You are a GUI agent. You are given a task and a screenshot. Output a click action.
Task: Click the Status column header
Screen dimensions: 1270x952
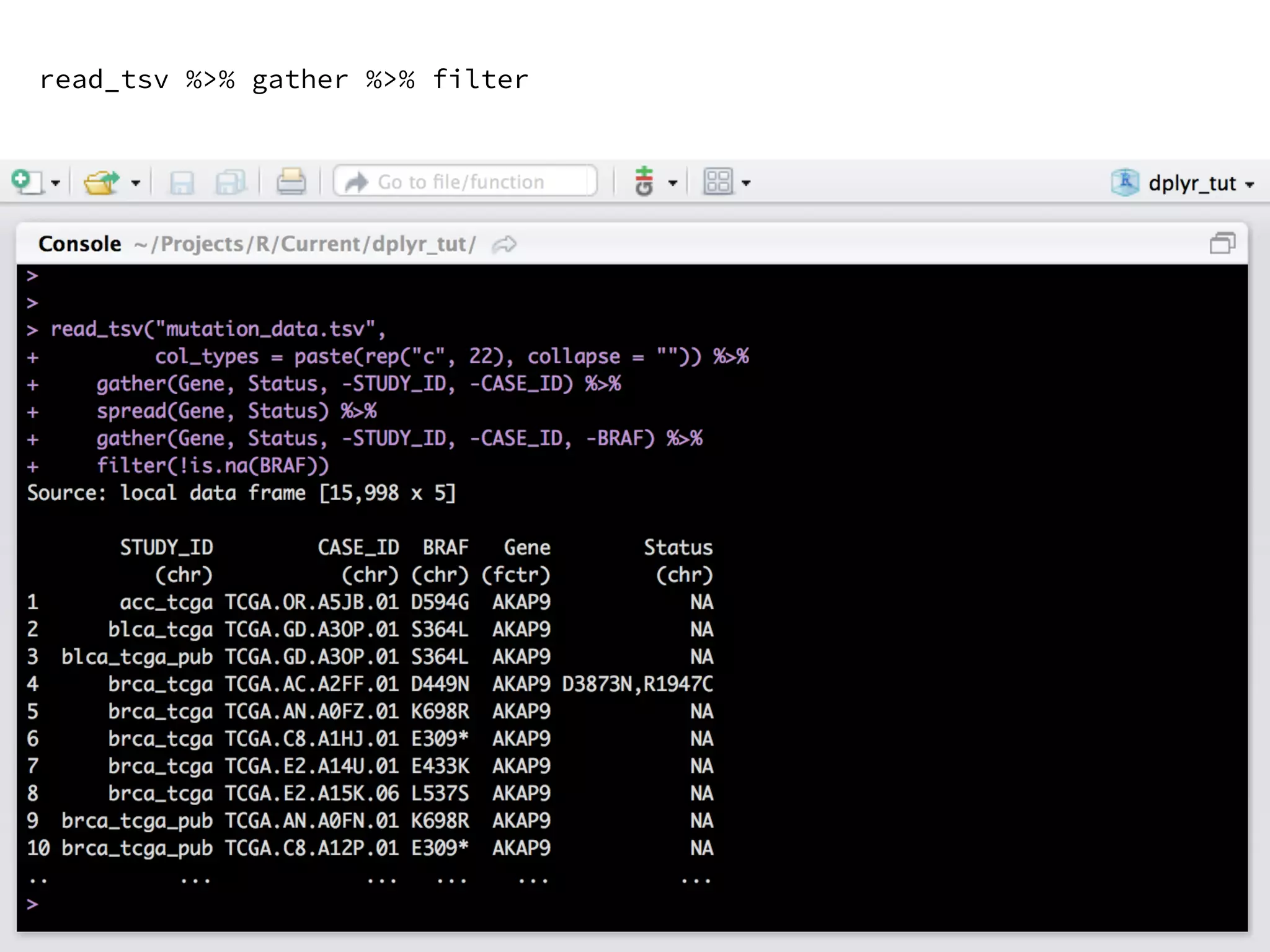(678, 548)
